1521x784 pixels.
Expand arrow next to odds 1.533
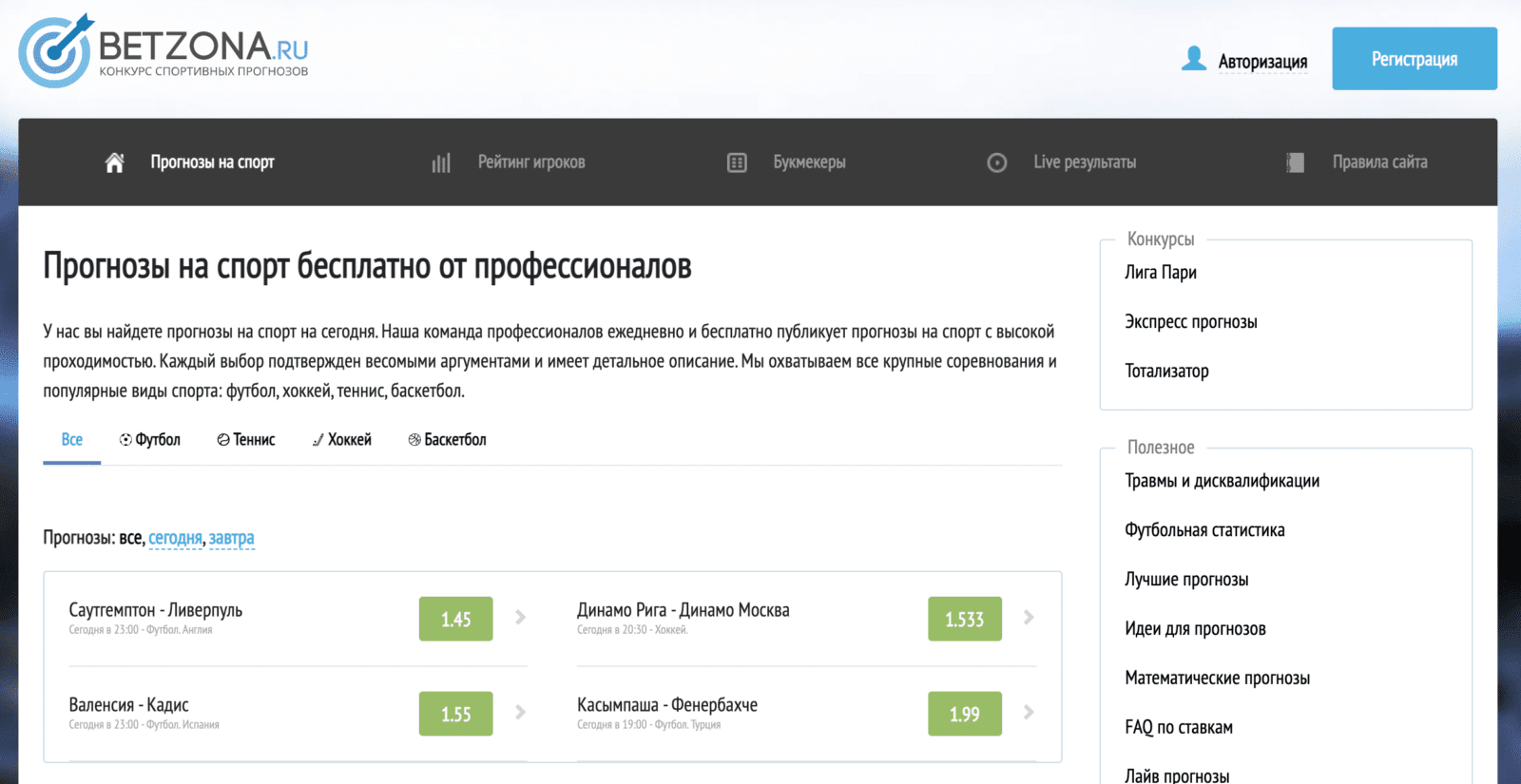tap(1029, 618)
